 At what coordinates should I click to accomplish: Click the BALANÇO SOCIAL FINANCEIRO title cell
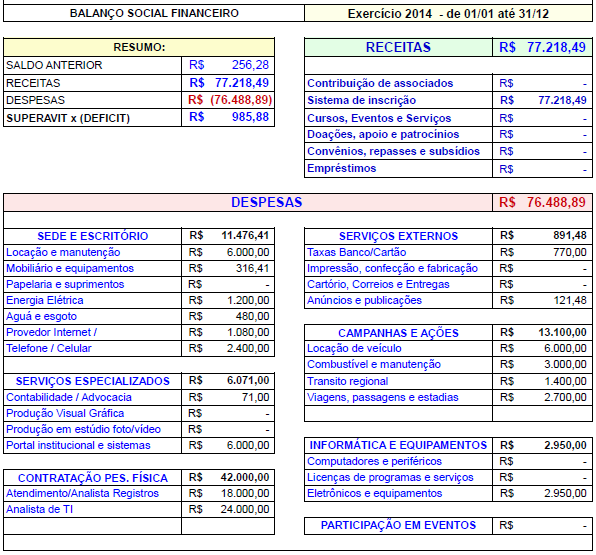click(x=154, y=13)
